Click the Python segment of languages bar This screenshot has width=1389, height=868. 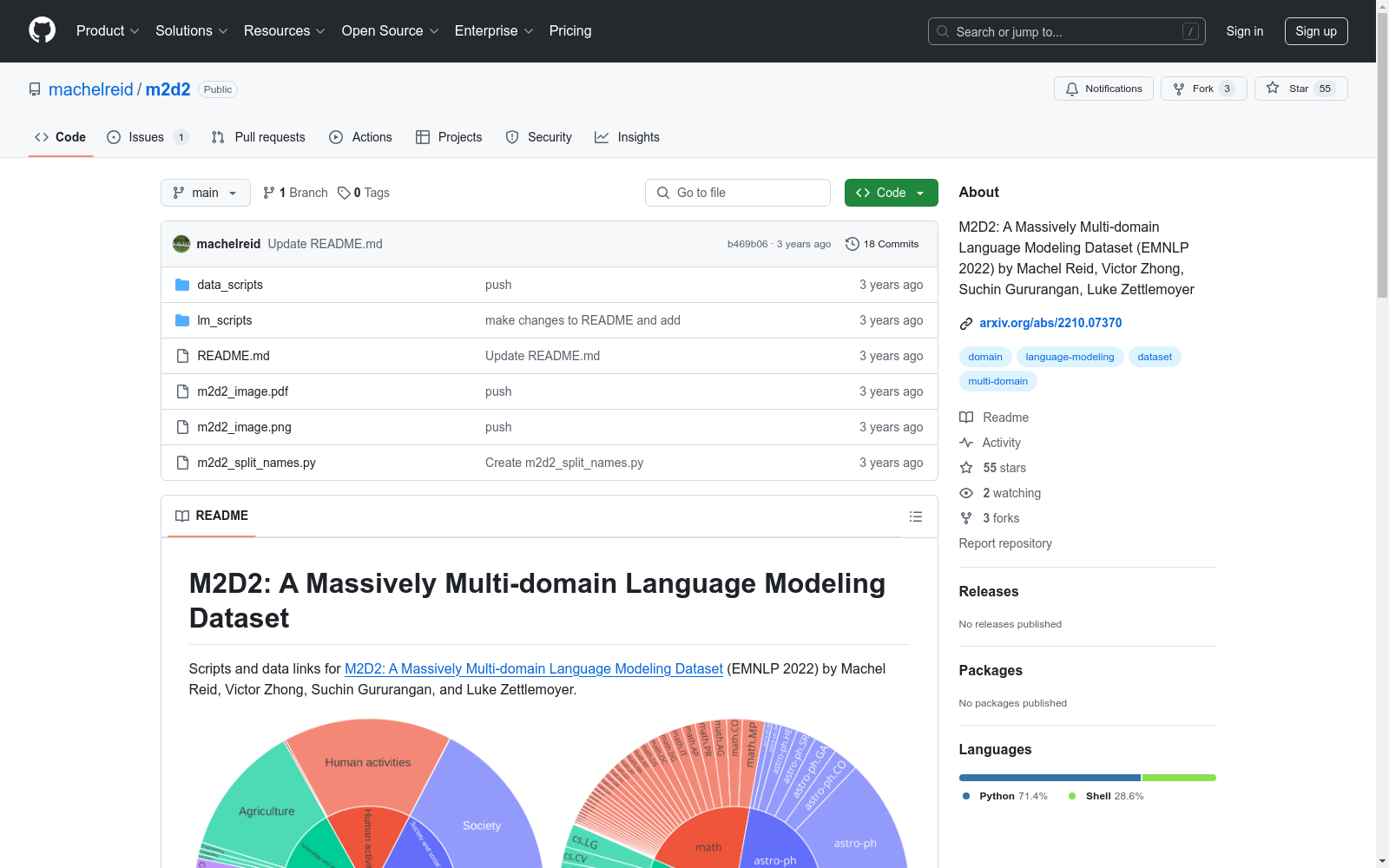click(x=1050, y=778)
